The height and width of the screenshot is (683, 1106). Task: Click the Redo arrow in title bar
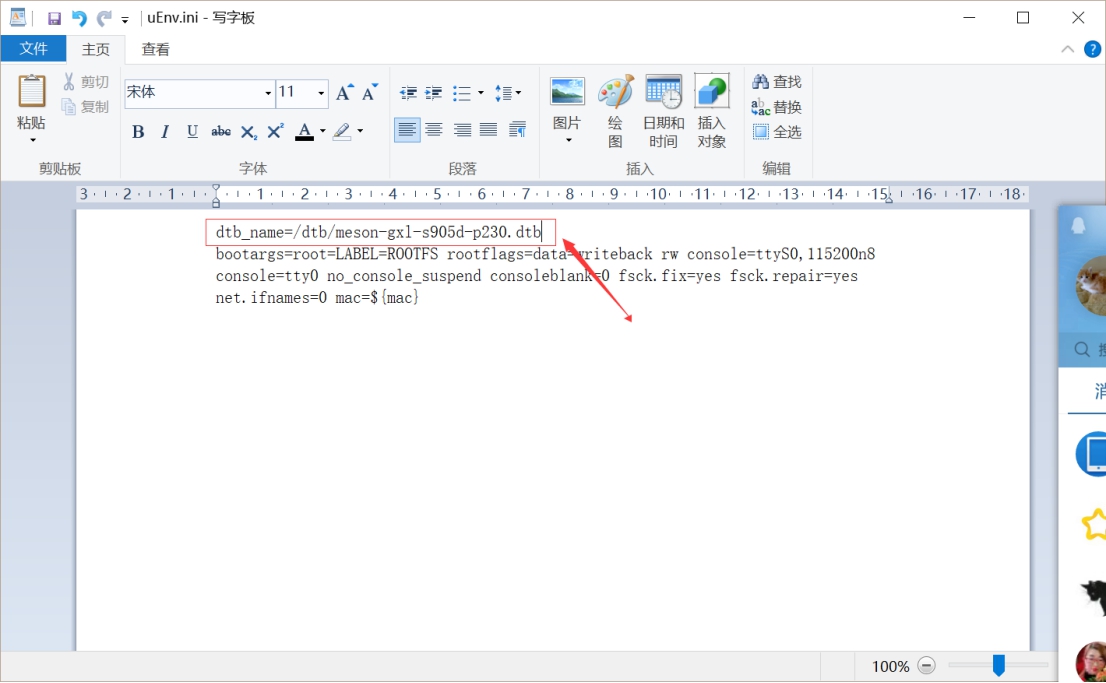point(104,18)
